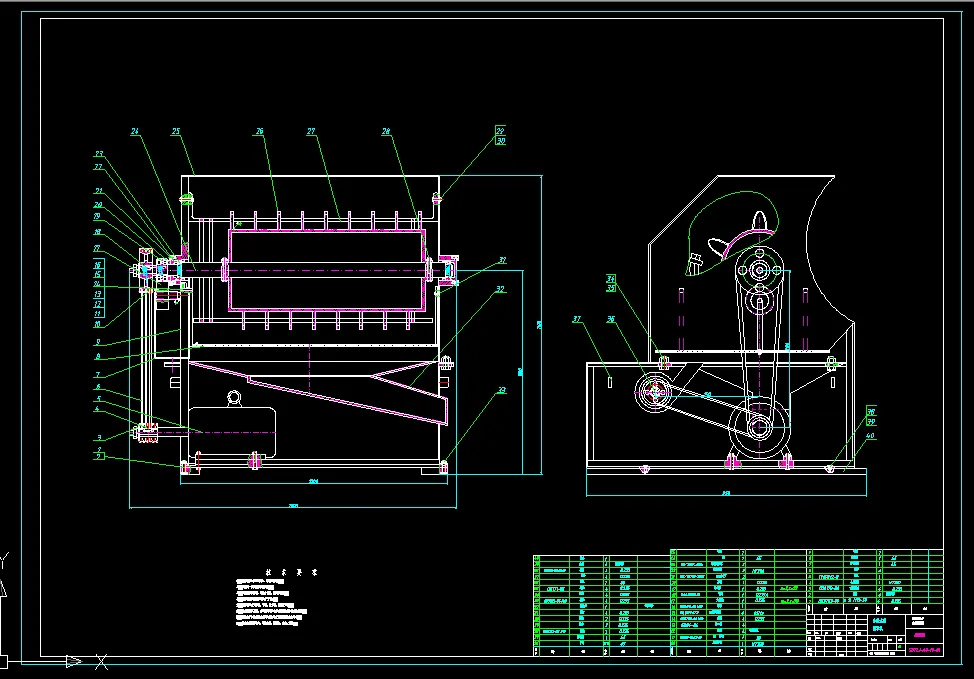The height and width of the screenshot is (679, 974).
Task: Click part callout number 20
Action: pos(98,204)
